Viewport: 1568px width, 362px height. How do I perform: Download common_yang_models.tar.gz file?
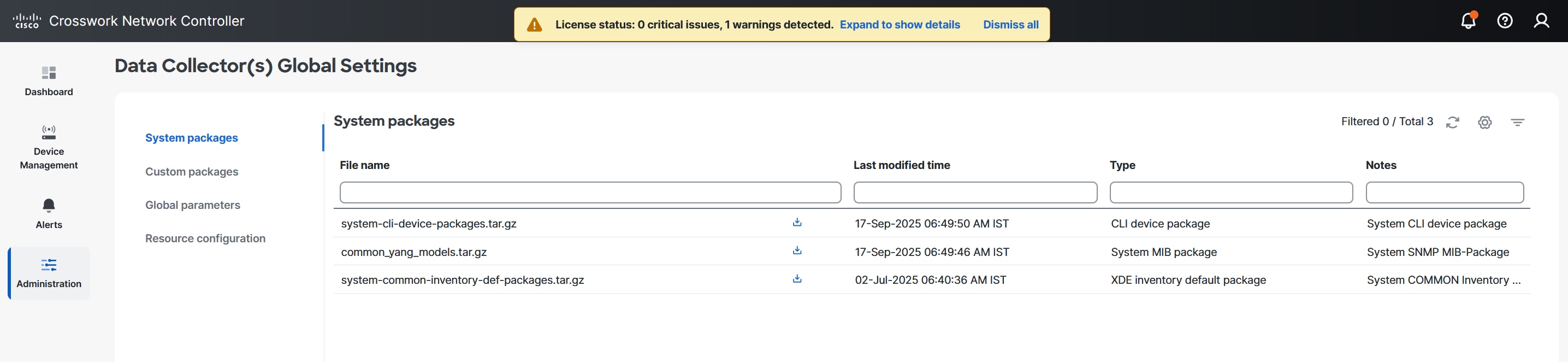pyautogui.click(x=797, y=250)
